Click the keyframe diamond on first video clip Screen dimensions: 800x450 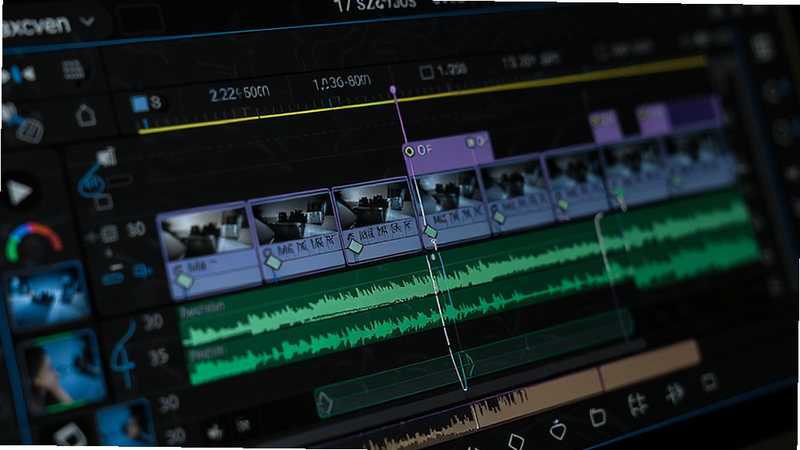point(184,280)
